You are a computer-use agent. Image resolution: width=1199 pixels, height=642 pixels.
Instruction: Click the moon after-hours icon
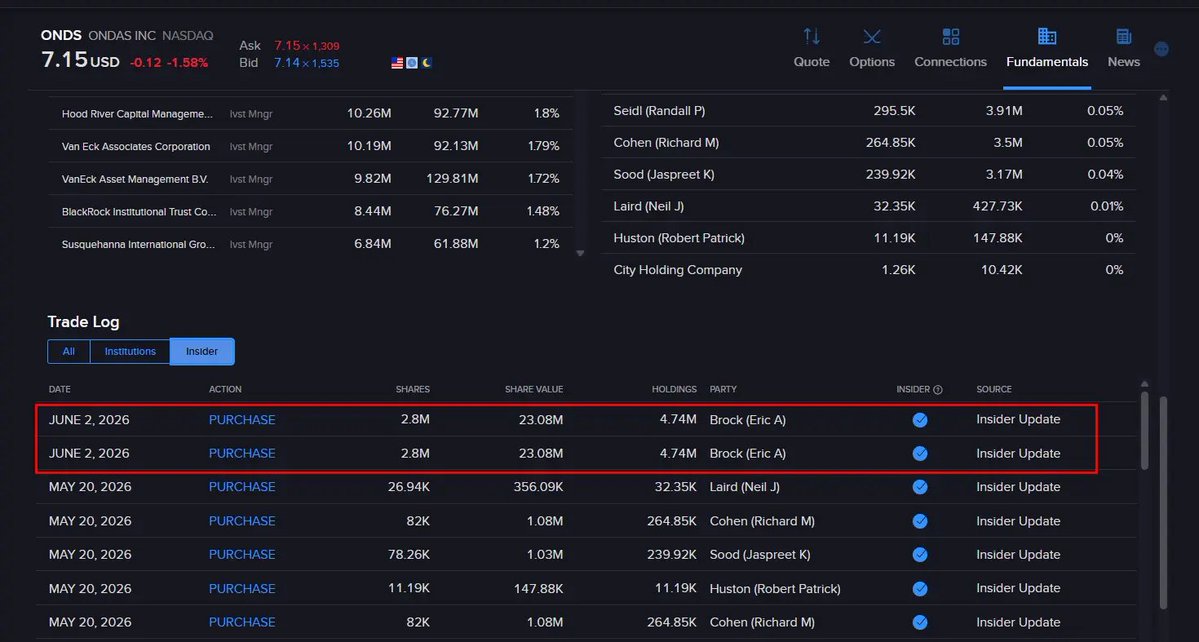click(426, 63)
